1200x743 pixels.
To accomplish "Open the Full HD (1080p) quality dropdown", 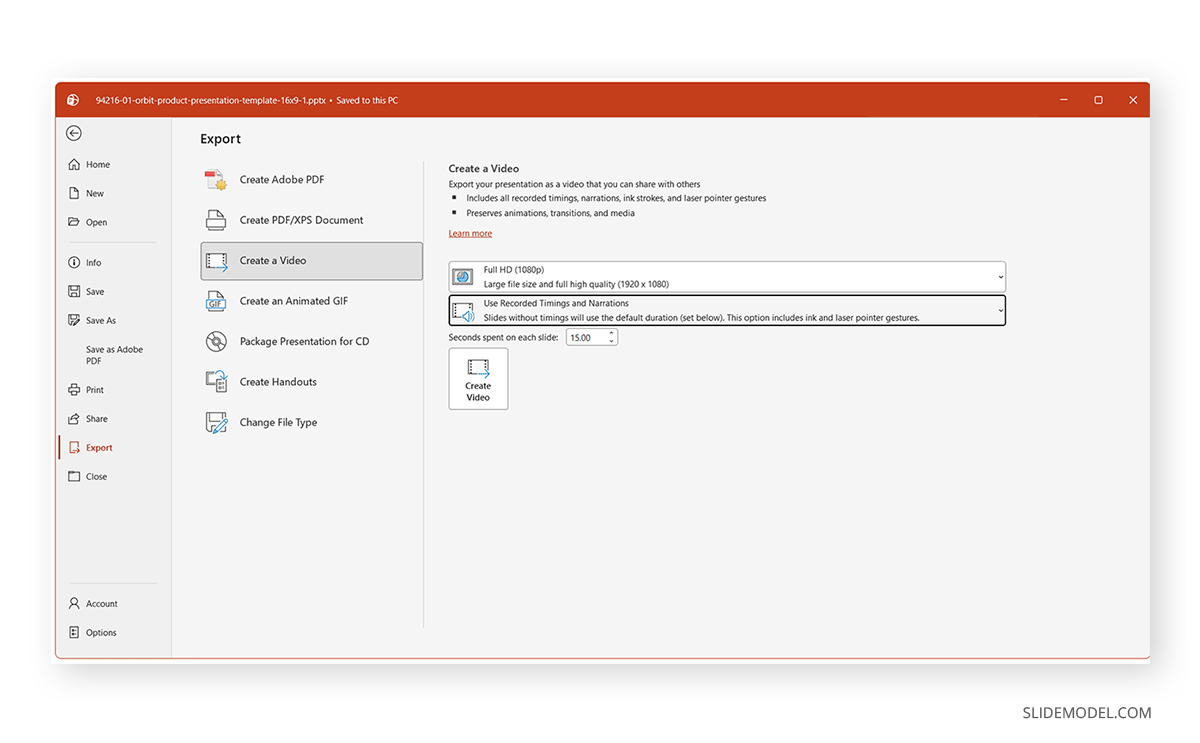I will (x=727, y=277).
